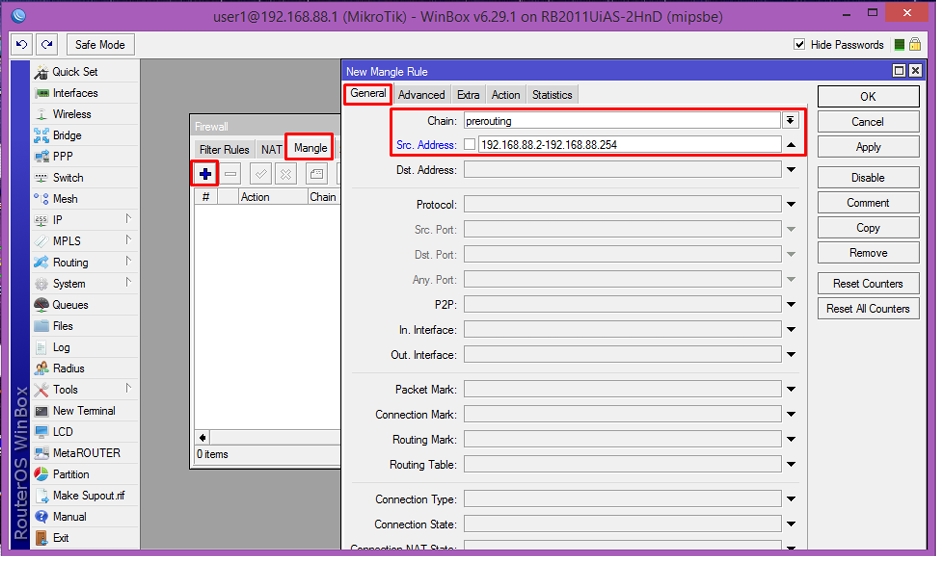The width and height of the screenshot is (942, 561).
Task: Toggle Safe Mode button
Action: 100,44
